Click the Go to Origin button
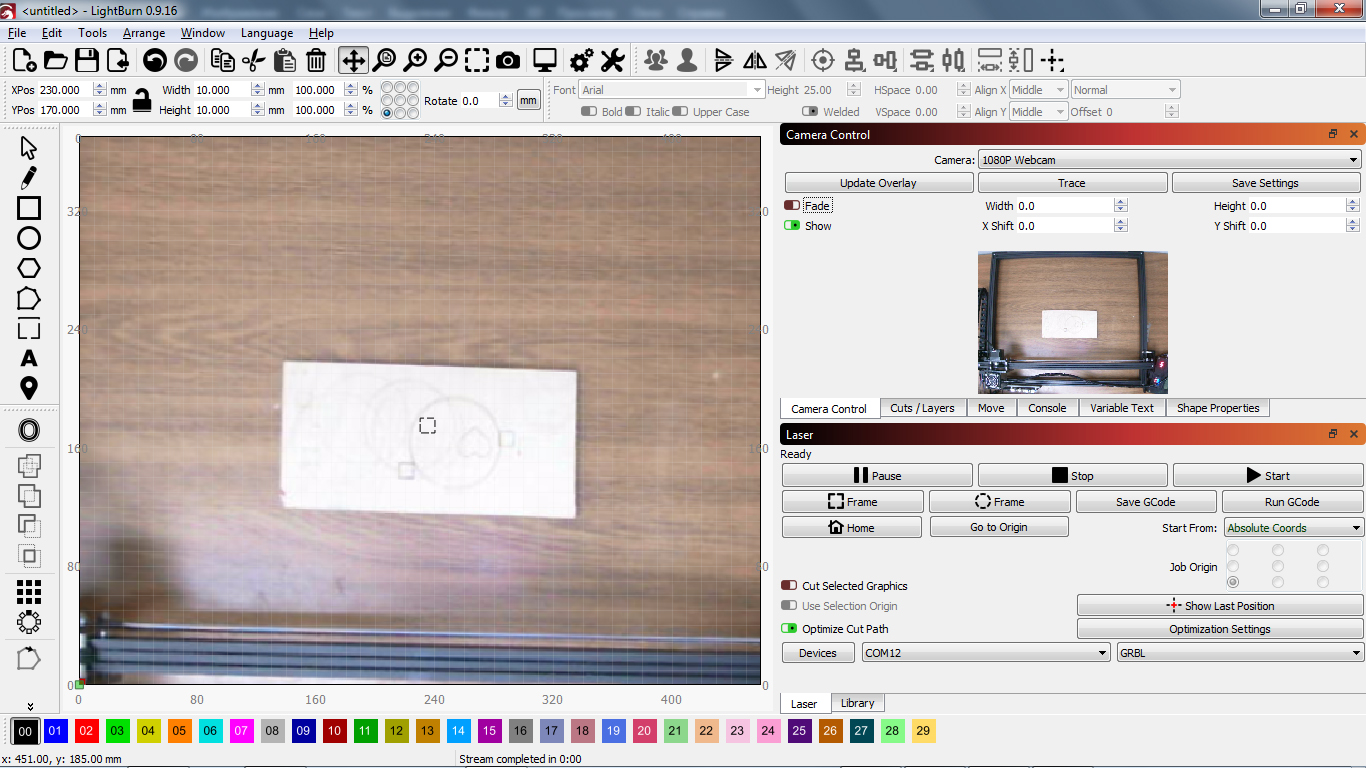1366x768 pixels. click(x=999, y=527)
